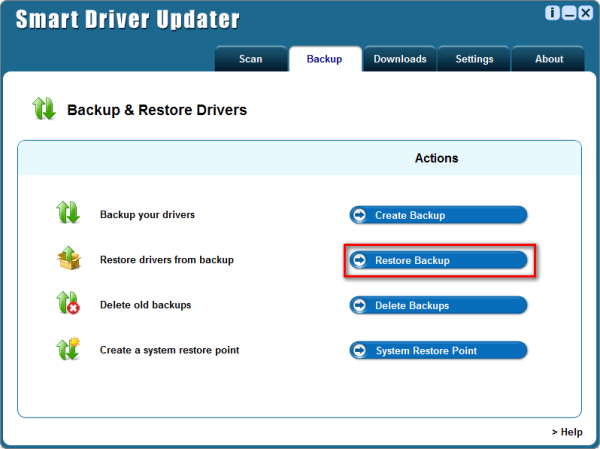This screenshot has height=449, width=600.
Task: Click the green arrows icon beside Backup your drivers
Action: tap(67, 213)
